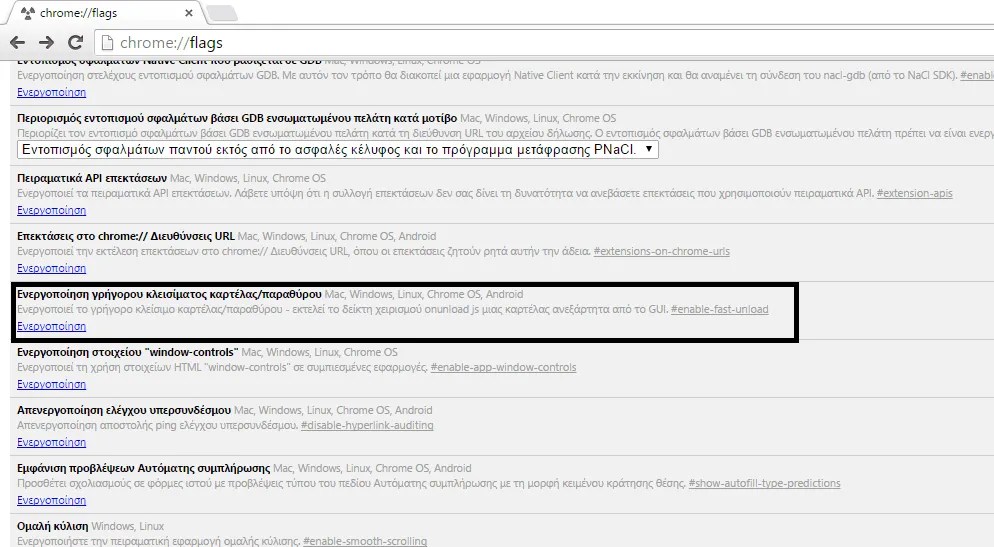Select the chrome://flags tab

point(105,13)
